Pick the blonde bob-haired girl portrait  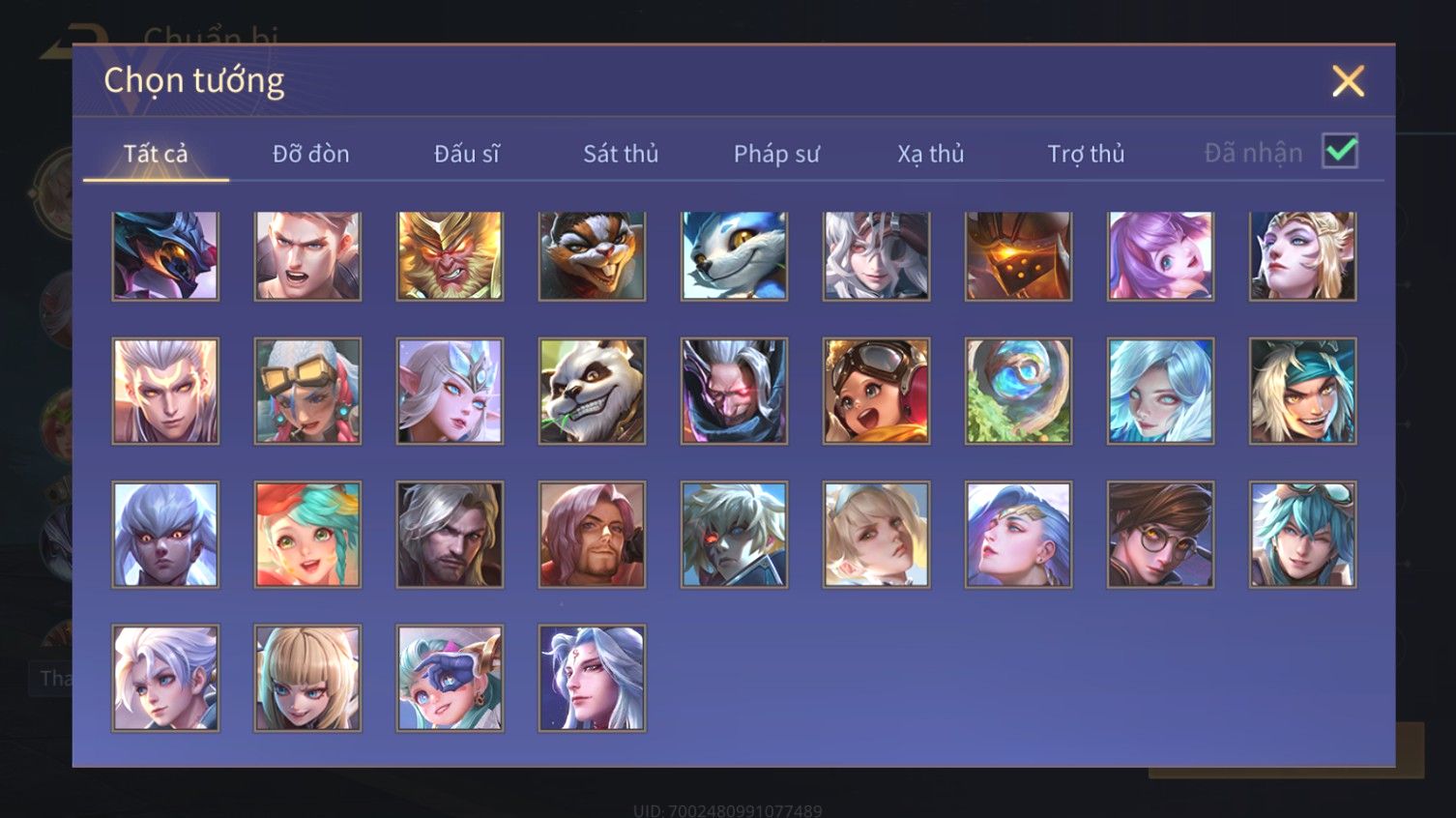point(307,678)
